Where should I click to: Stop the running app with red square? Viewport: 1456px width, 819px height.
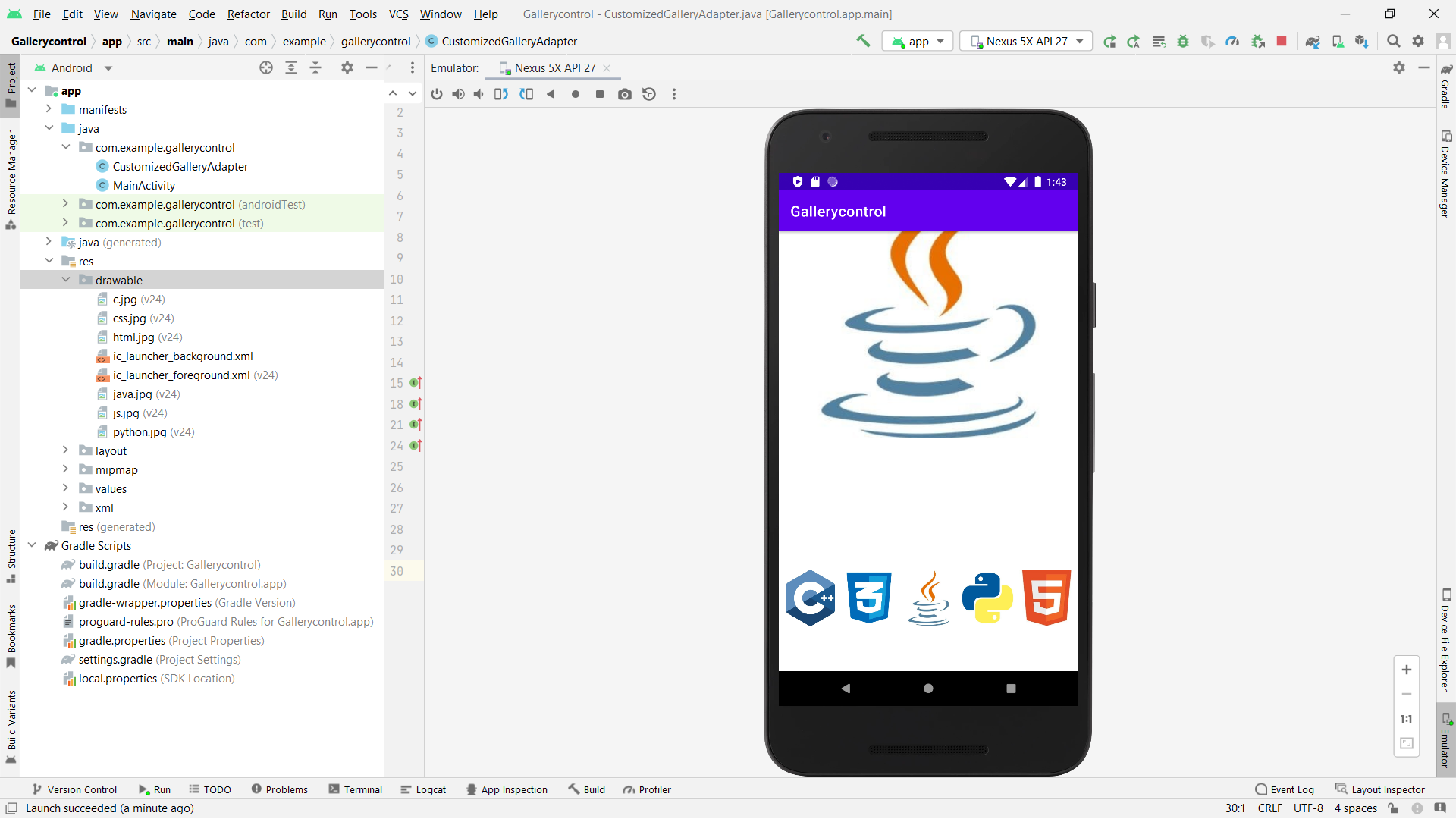pyautogui.click(x=1282, y=42)
